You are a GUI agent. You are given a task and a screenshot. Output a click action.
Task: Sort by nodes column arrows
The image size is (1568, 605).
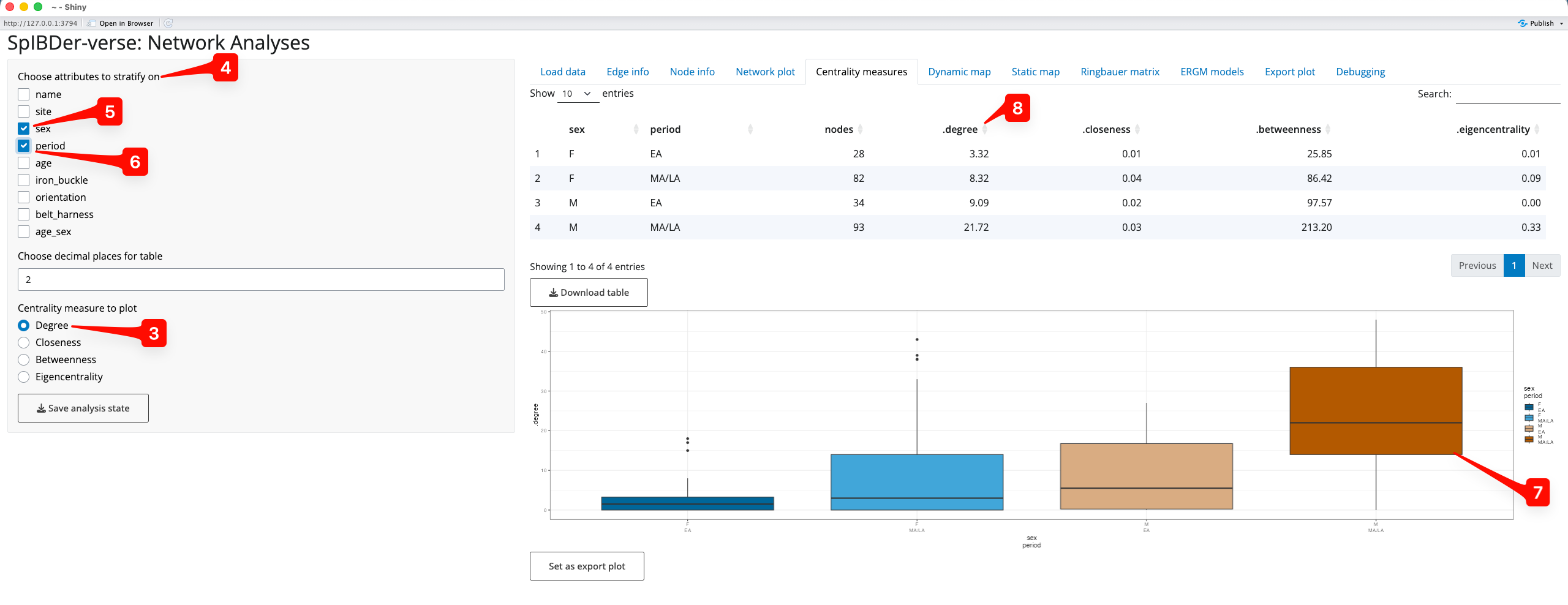click(860, 129)
